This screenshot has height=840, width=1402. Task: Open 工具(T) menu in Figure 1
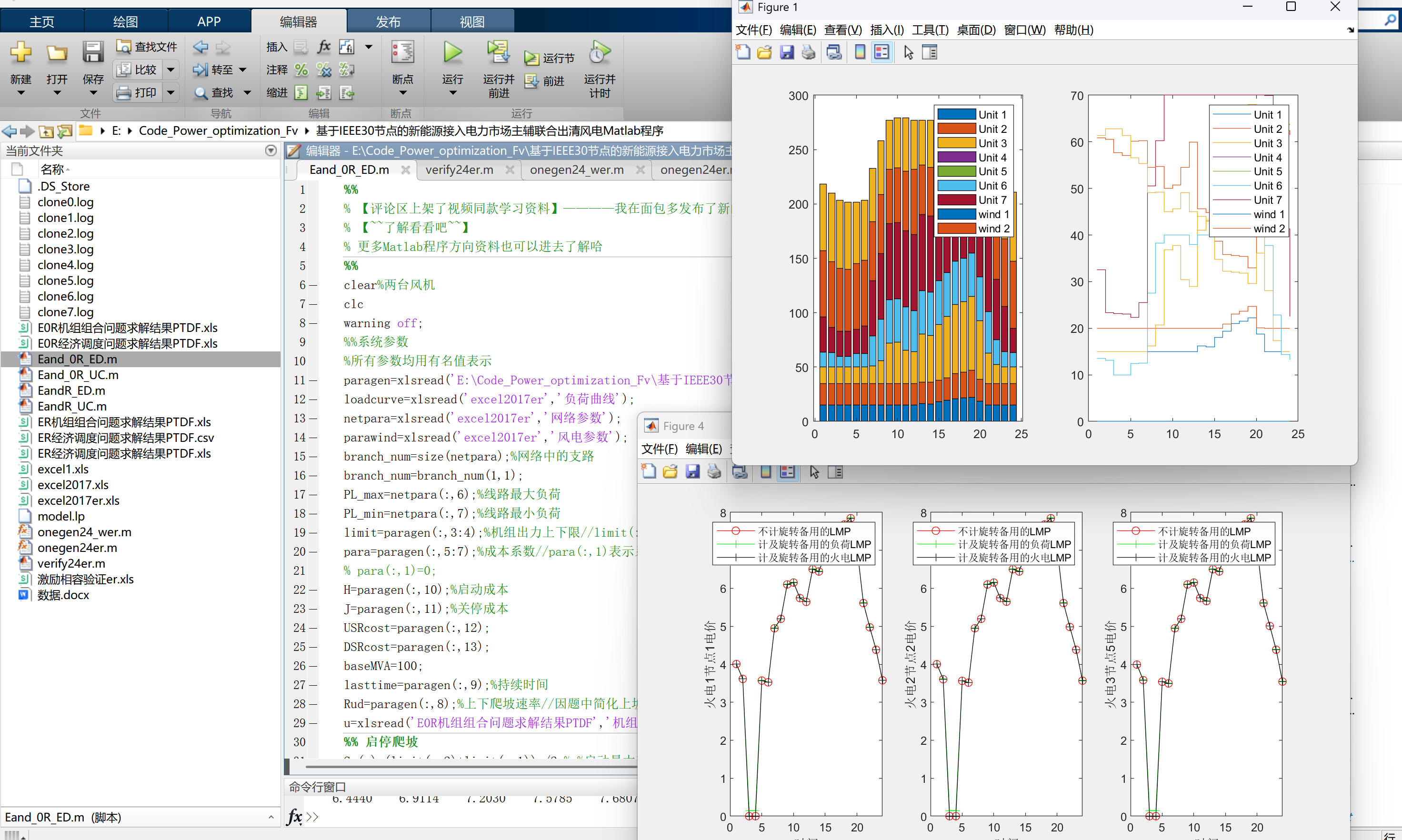[x=930, y=30]
